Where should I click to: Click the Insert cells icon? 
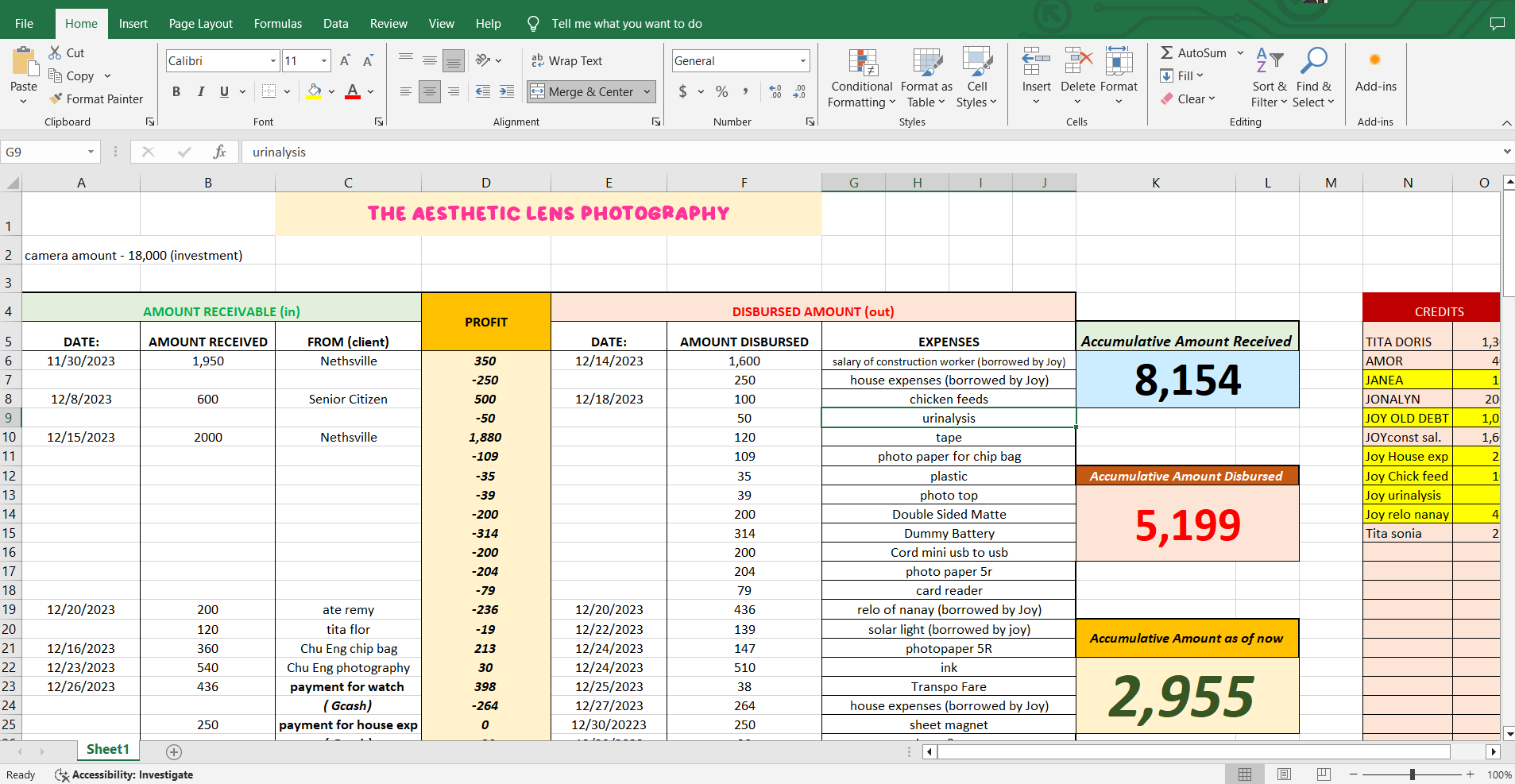pyautogui.click(x=1036, y=61)
